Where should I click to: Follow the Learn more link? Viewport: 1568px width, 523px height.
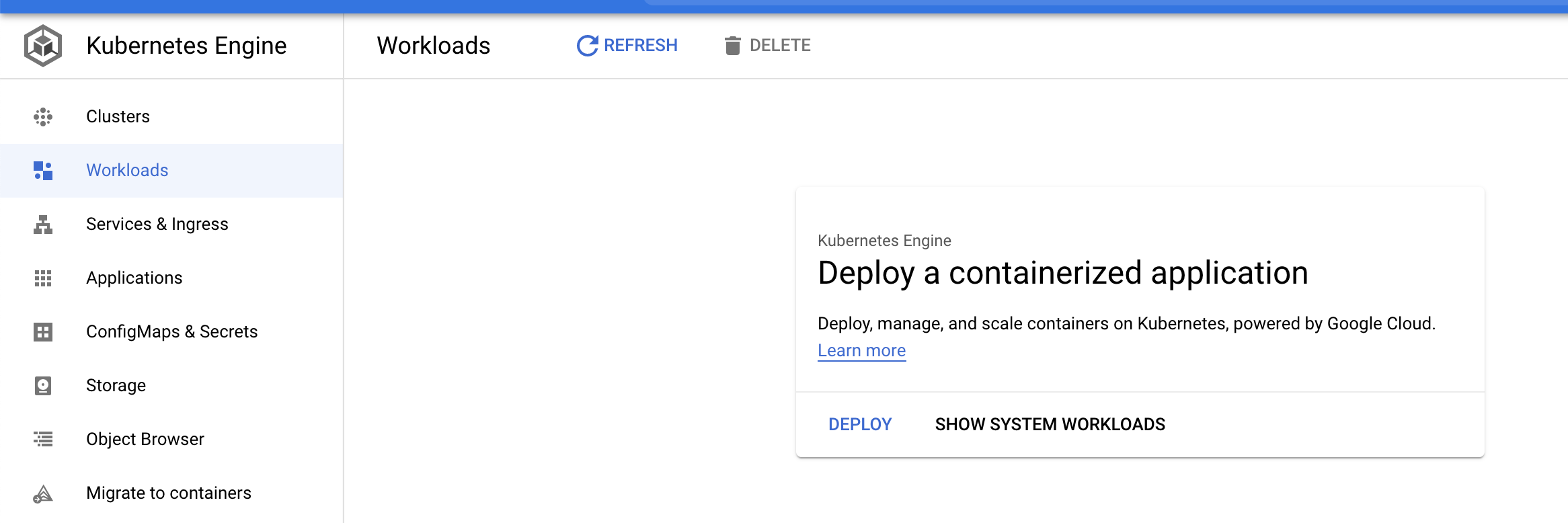click(861, 351)
